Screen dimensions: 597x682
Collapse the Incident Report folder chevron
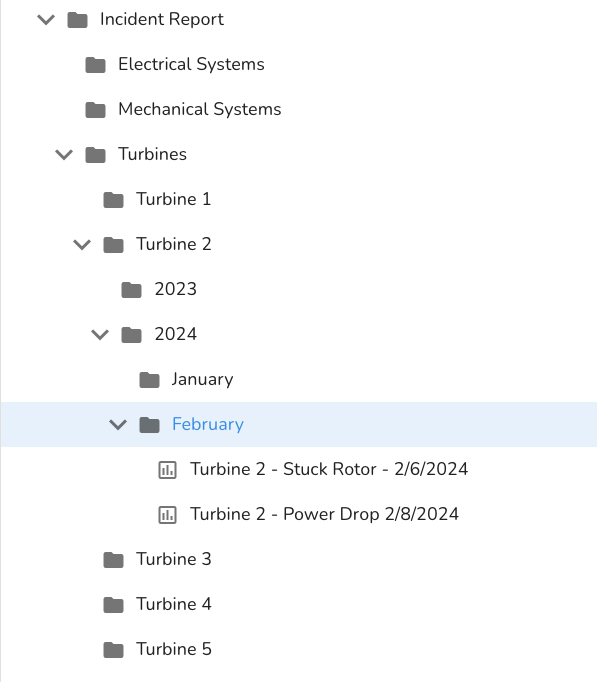point(46,20)
